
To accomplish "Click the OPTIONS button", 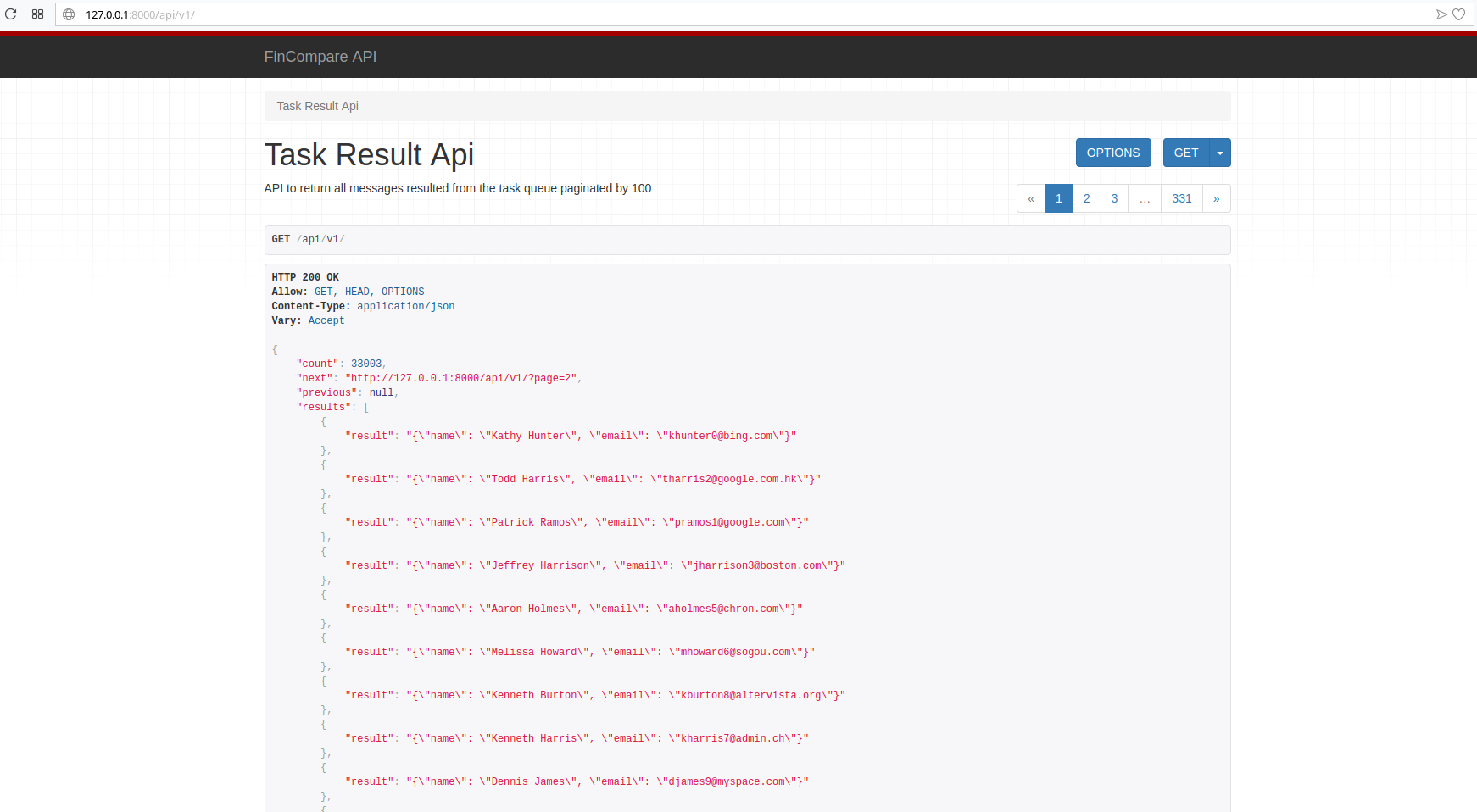I will click(x=1113, y=153).
